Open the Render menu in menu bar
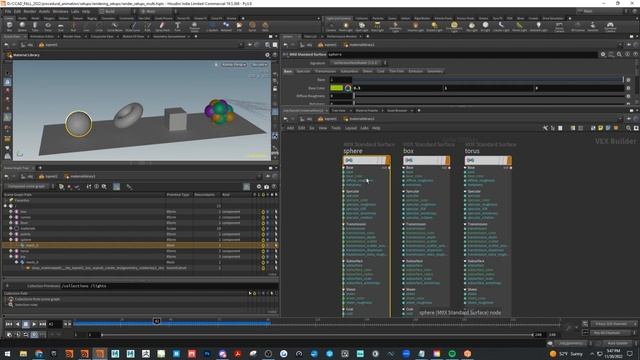Image resolution: width=640 pixels, height=360 pixels. pyautogui.click(x=29, y=11)
